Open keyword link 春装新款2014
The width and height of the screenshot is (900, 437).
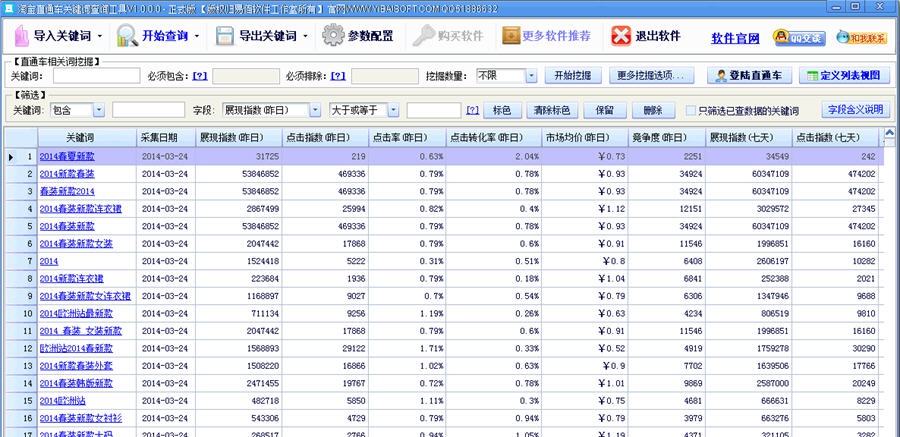coord(67,191)
